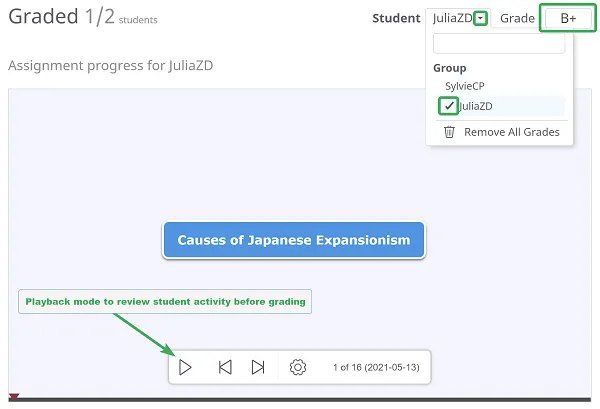The image size is (600, 409).
Task: Skip forward to next activity frame
Action: 258,367
